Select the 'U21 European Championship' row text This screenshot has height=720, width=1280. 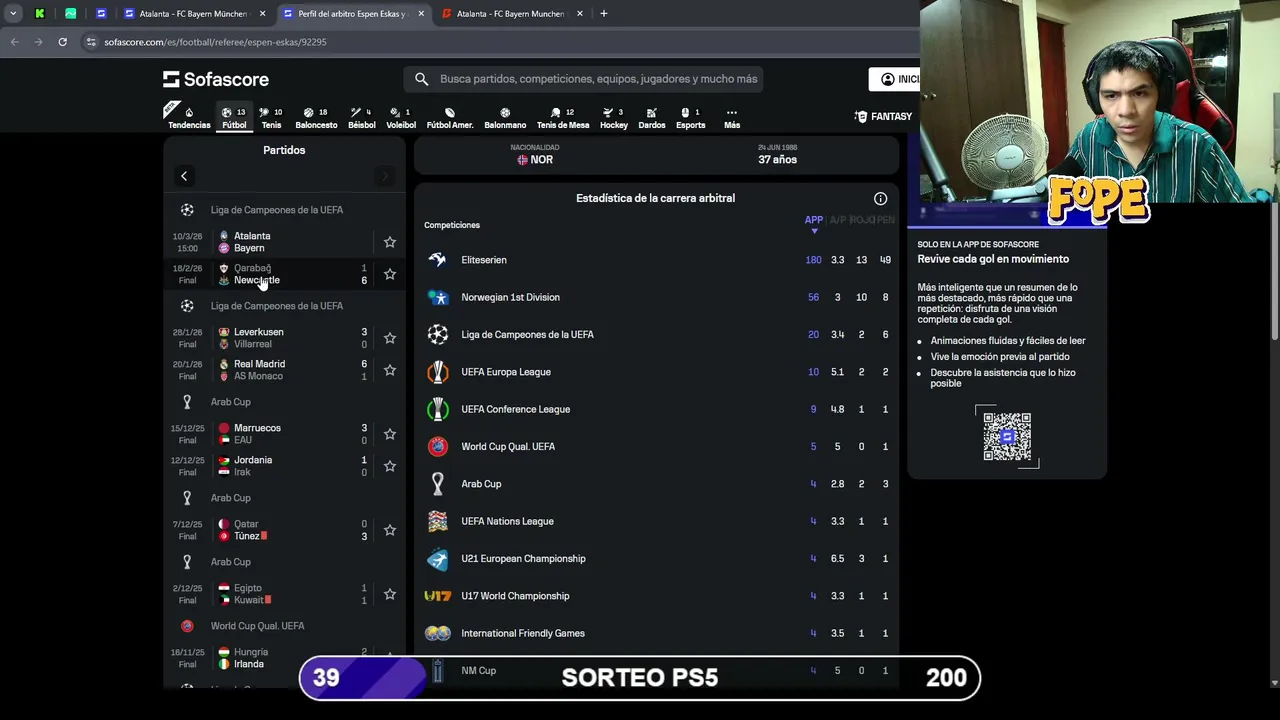(523, 559)
